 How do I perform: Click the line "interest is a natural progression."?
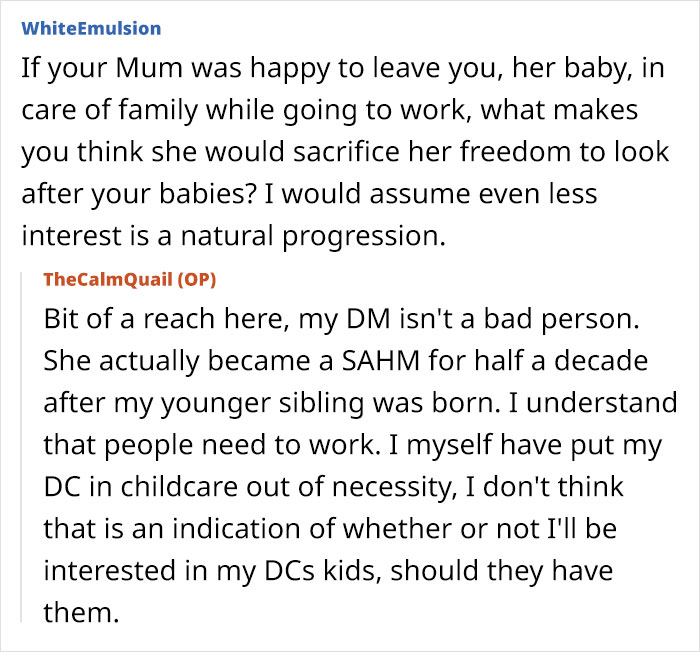[233, 237]
